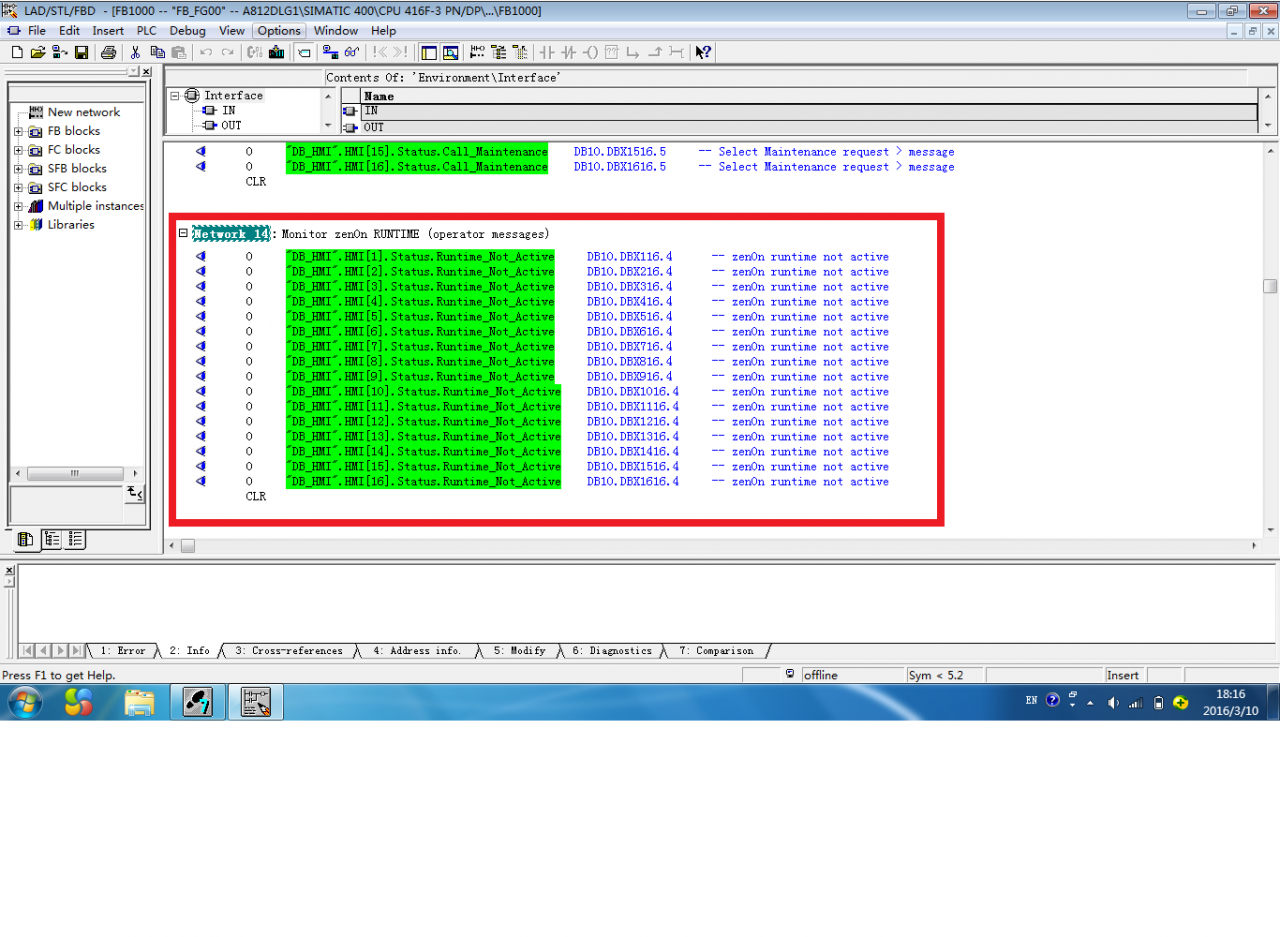Open a block with the Open folder icon

[37, 52]
